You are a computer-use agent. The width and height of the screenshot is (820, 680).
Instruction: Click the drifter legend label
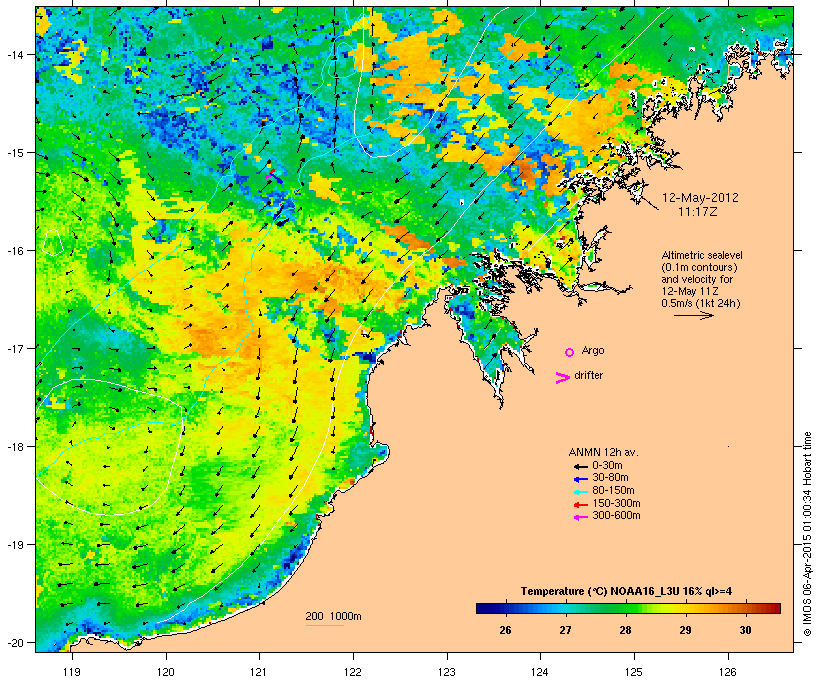coord(588,375)
